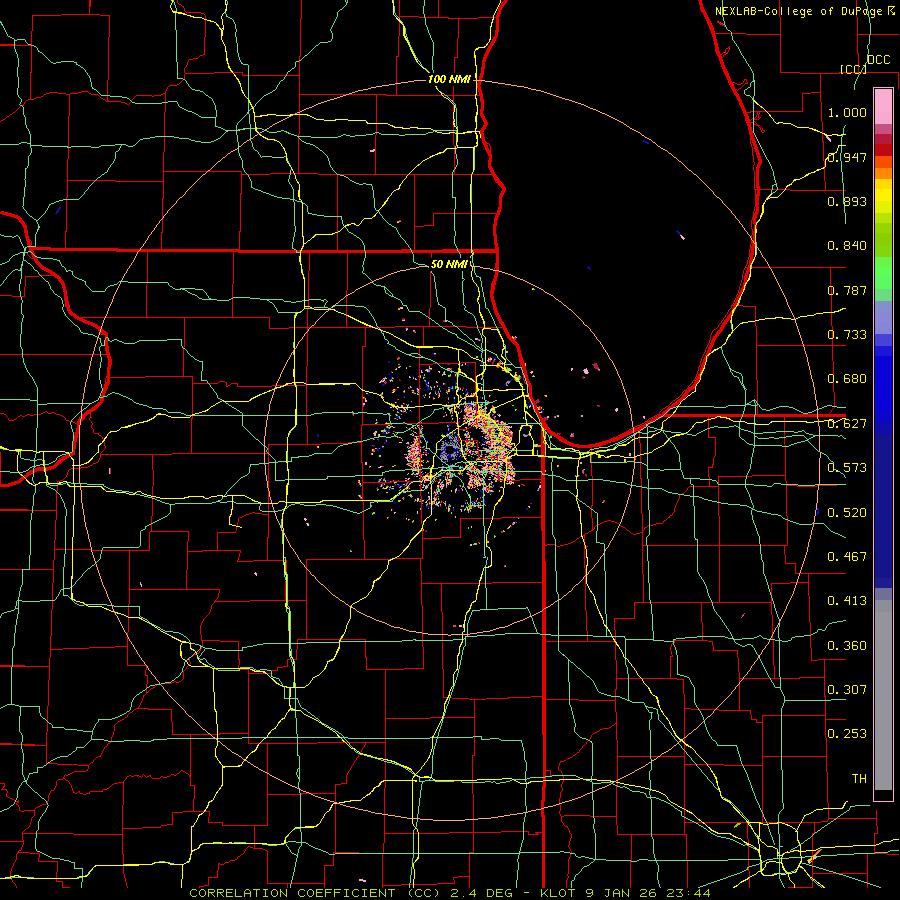Image resolution: width=900 pixels, height=900 pixels.
Task: Click the Correlation Coefficient caption at bottom
Action: (449, 893)
